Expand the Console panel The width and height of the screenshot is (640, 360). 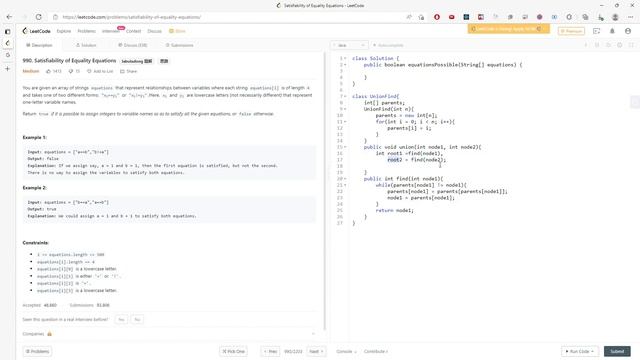pos(346,351)
